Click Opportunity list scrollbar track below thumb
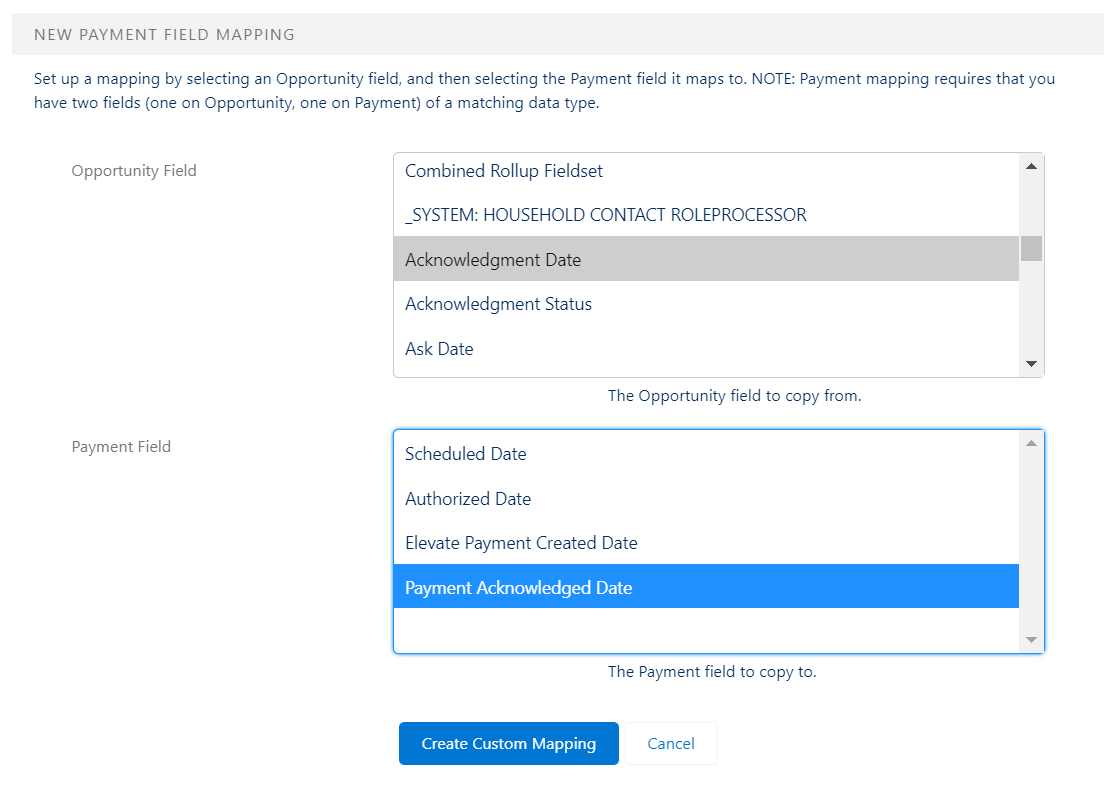The width and height of the screenshot is (1112, 792). [1031, 310]
